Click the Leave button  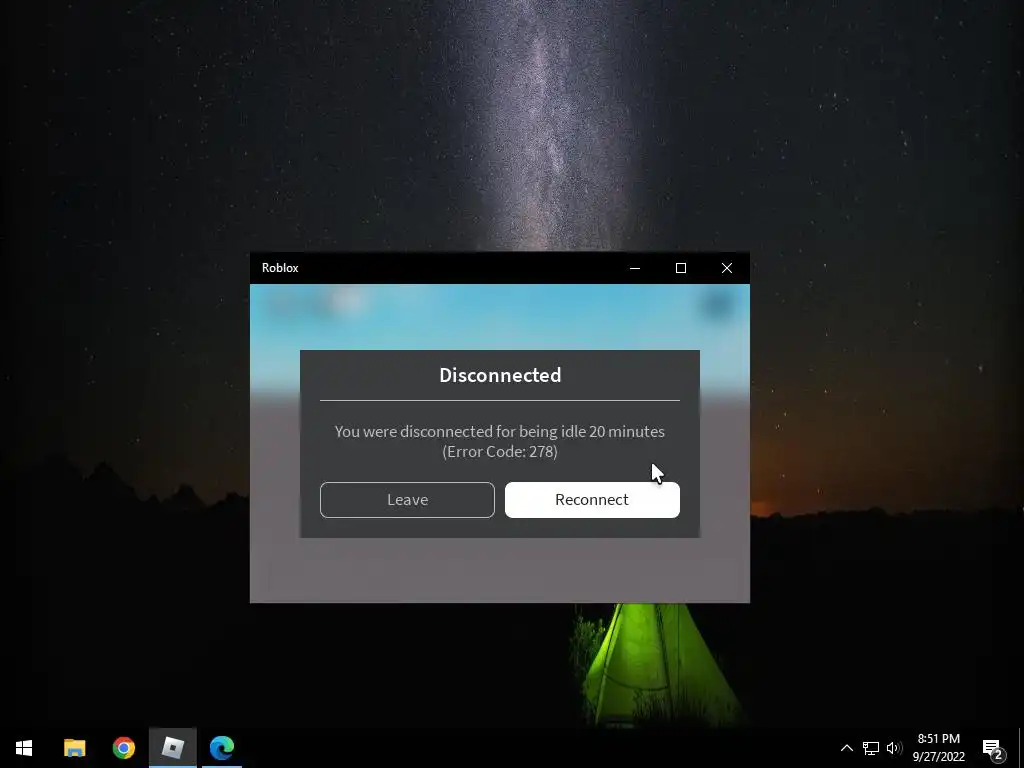407,500
